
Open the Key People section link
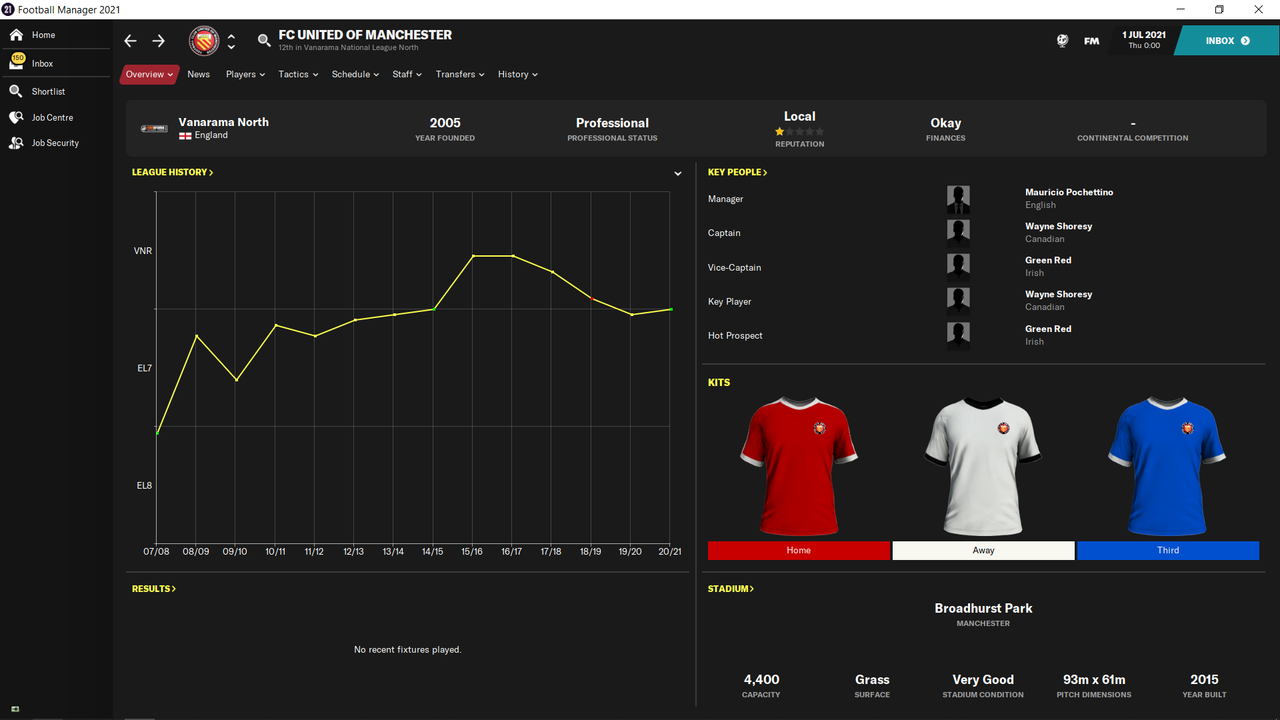click(x=738, y=172)
